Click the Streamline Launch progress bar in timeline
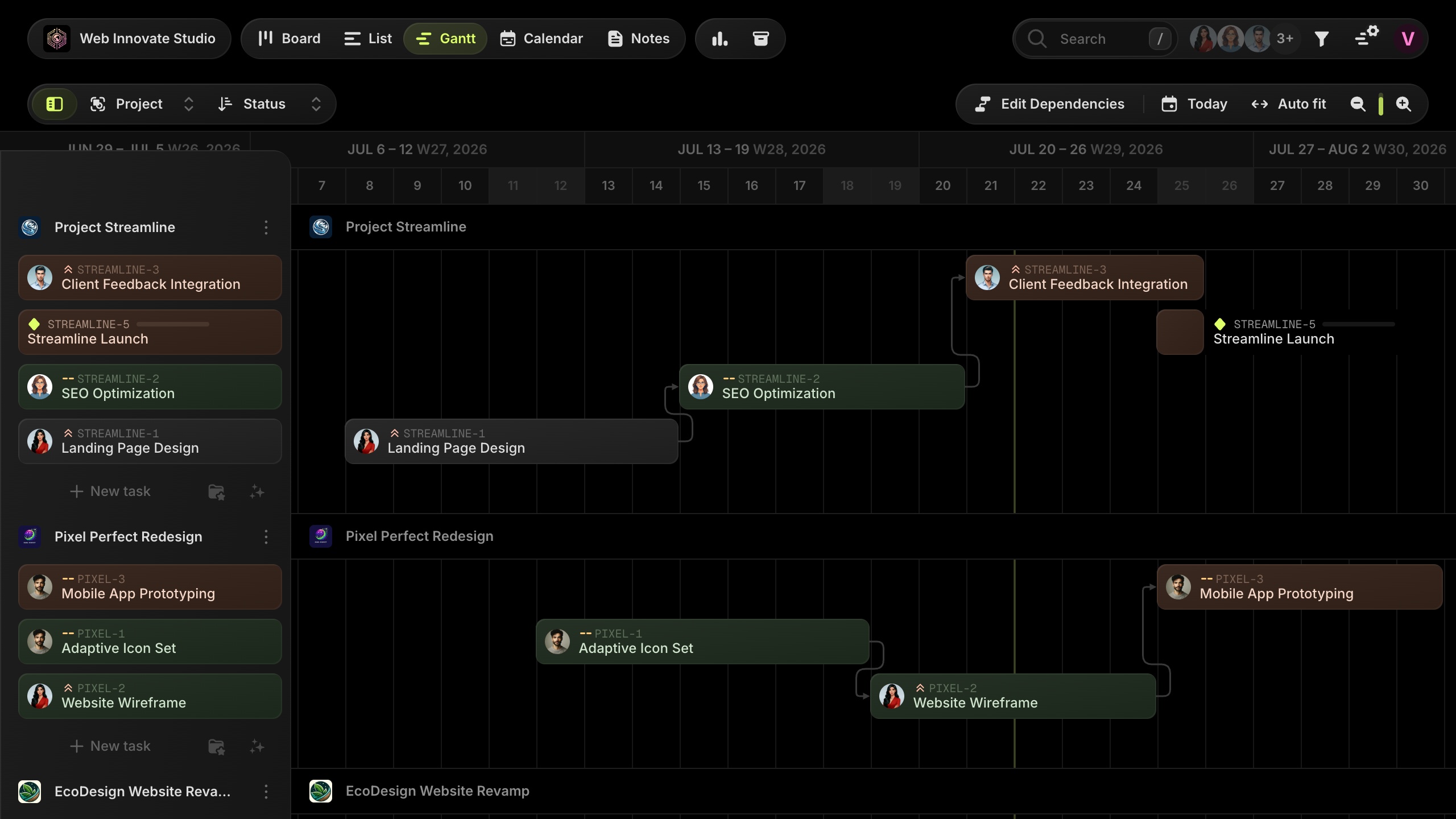This screenshot has height=819, width=1456. click(1359, 324)
